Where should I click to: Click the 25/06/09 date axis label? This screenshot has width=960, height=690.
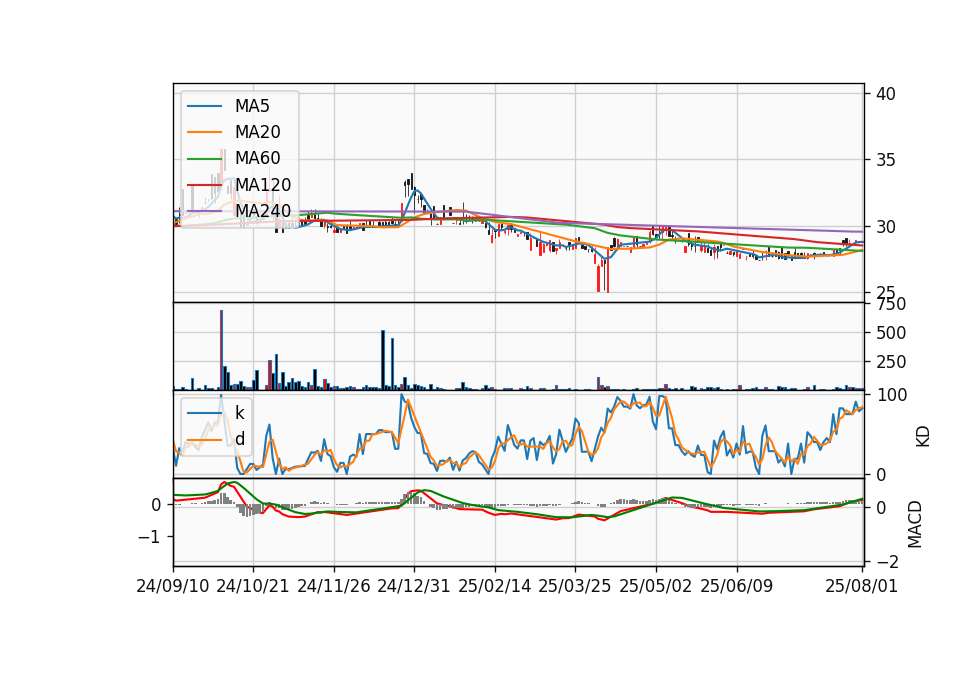click(737, 586)
